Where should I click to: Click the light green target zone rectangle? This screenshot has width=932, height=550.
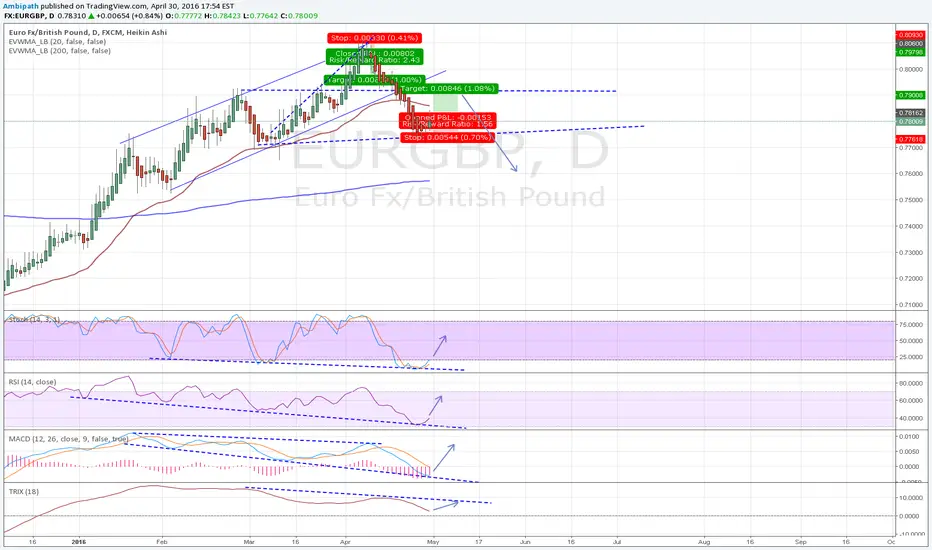(445, 103)
